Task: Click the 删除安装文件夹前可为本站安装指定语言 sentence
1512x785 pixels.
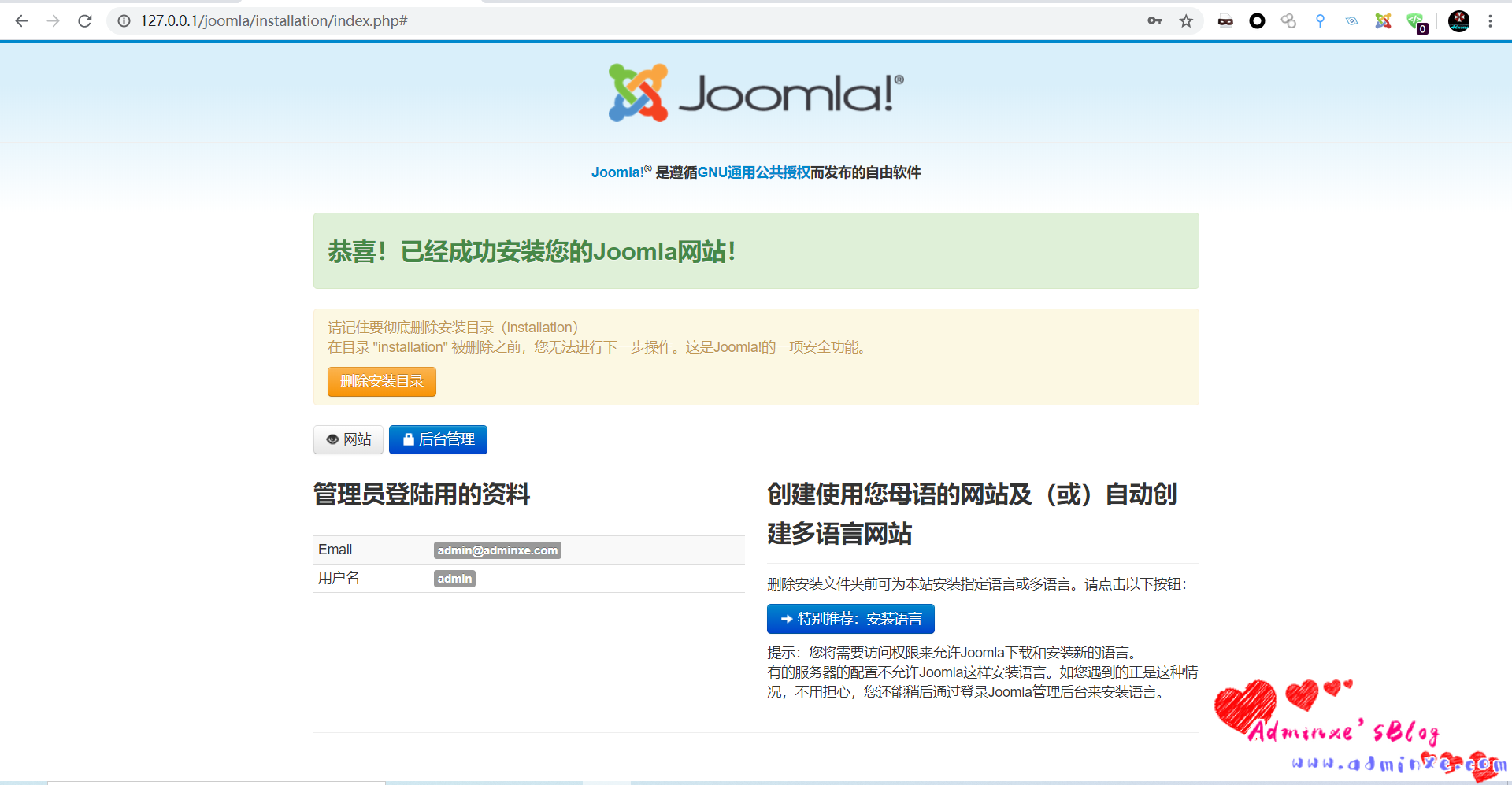Action: pos(977,584)
